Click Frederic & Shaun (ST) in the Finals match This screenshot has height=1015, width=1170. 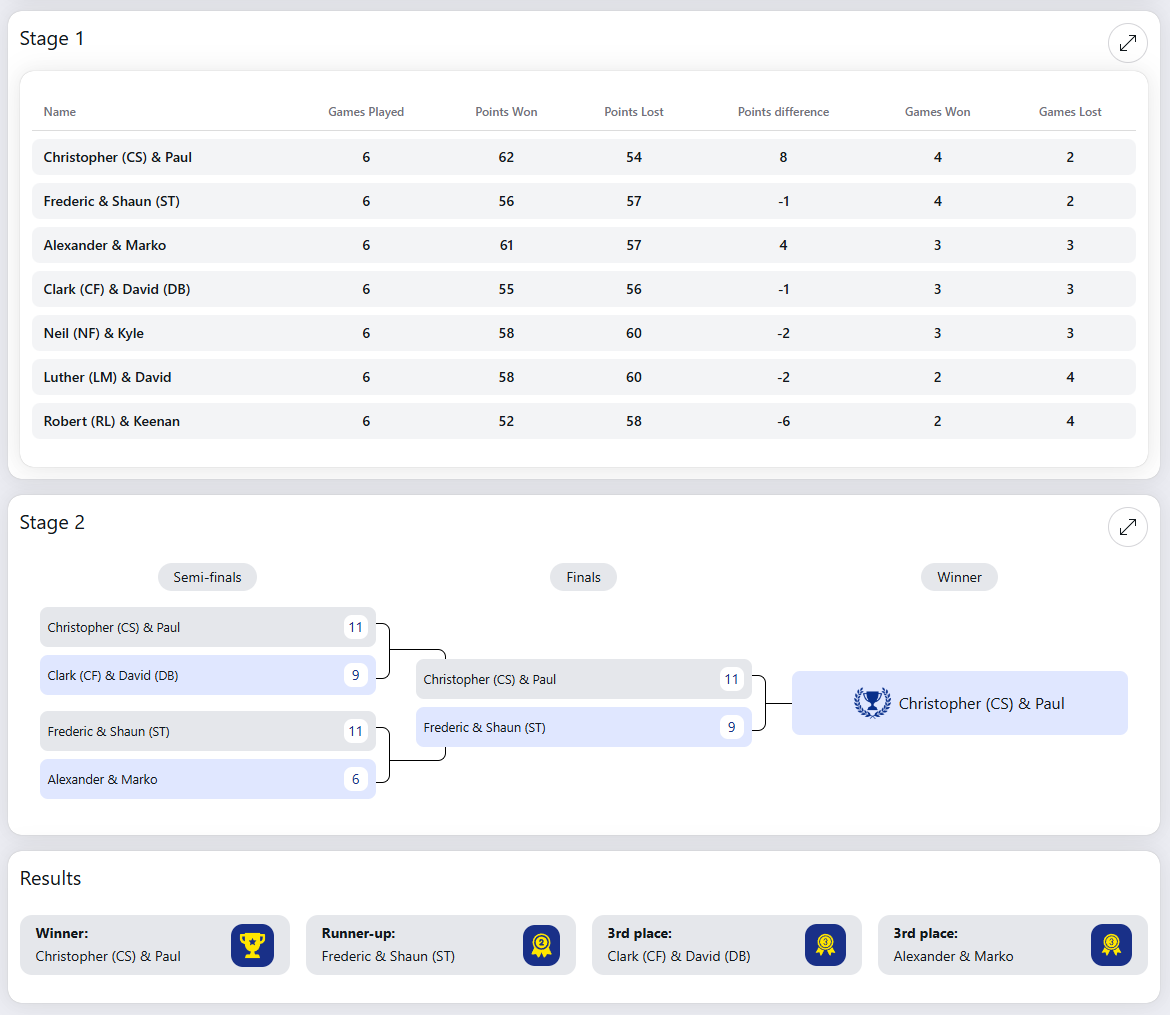pyautogui.click(x=485, y=727)
